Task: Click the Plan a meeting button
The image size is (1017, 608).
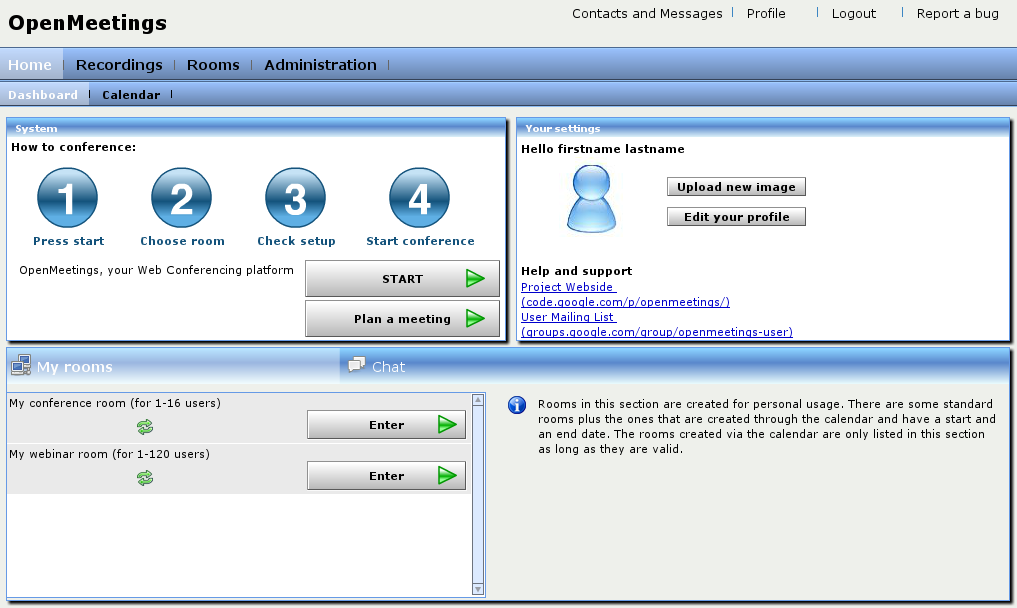Action: point(402,319)
